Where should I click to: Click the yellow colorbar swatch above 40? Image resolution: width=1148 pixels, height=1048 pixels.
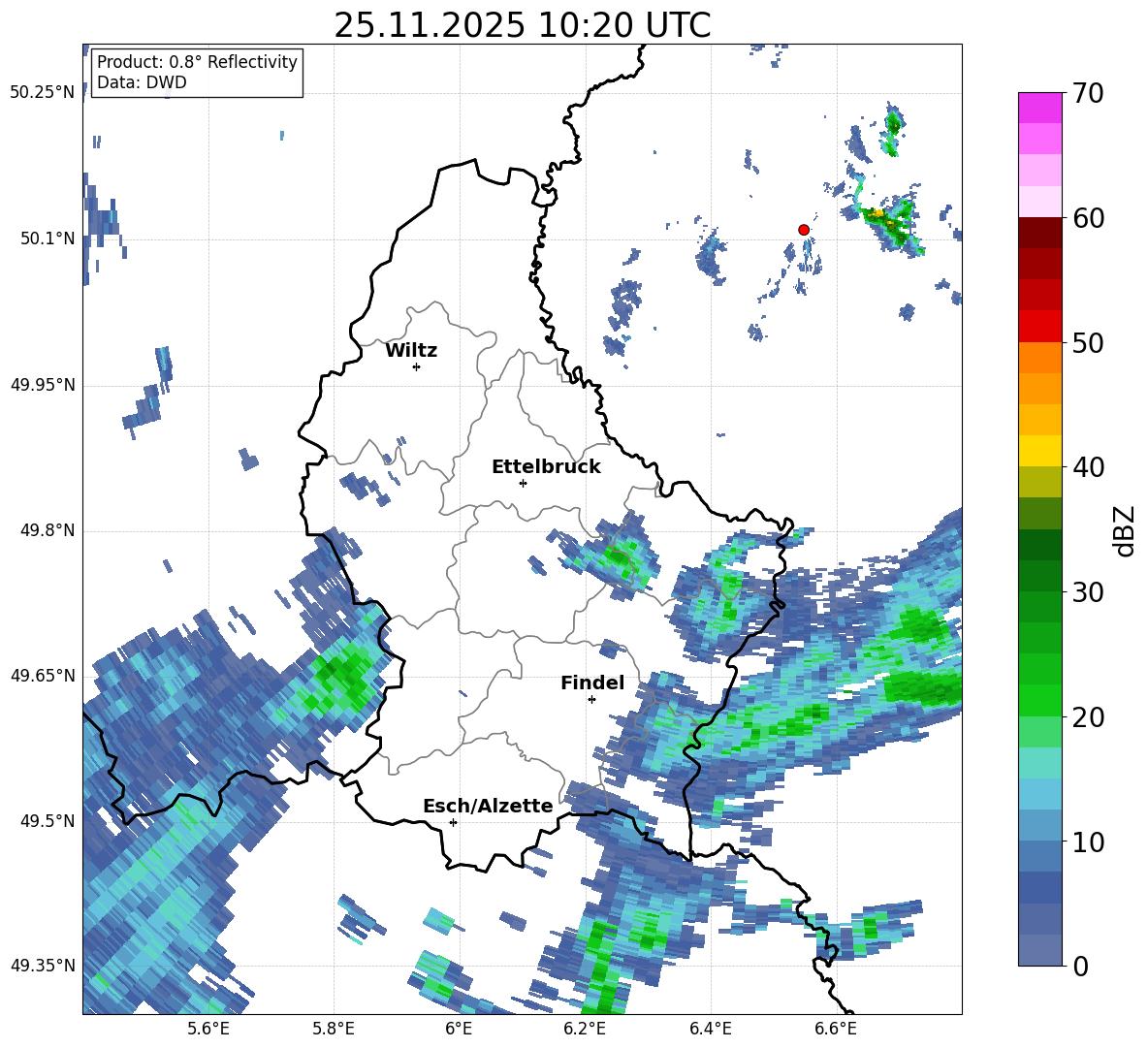[x=1039, y=452]
